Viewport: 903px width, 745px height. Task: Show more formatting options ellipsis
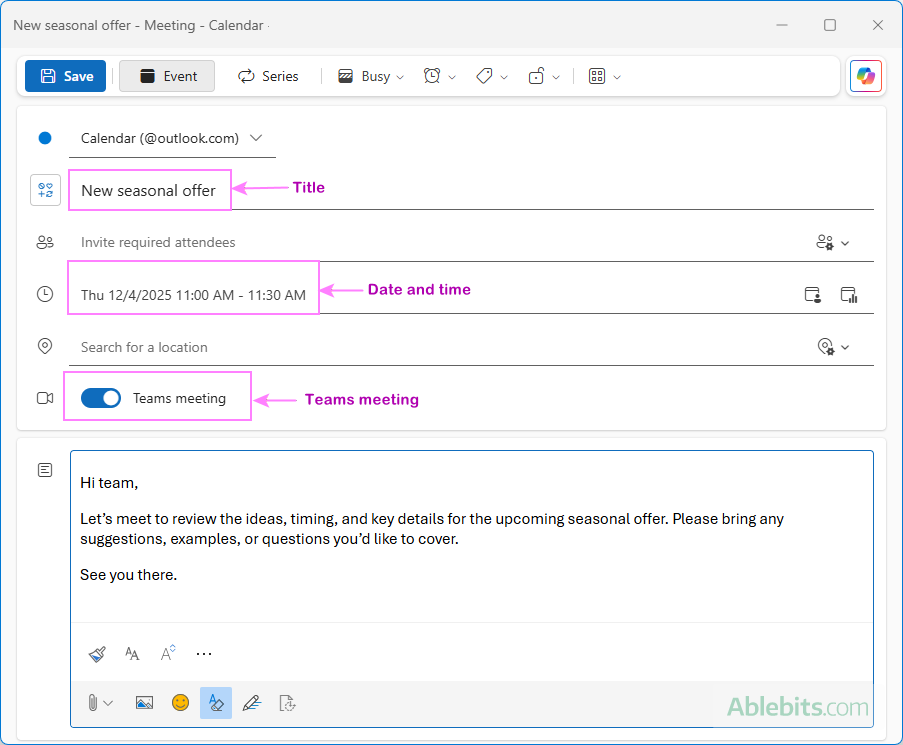(204, 654)
